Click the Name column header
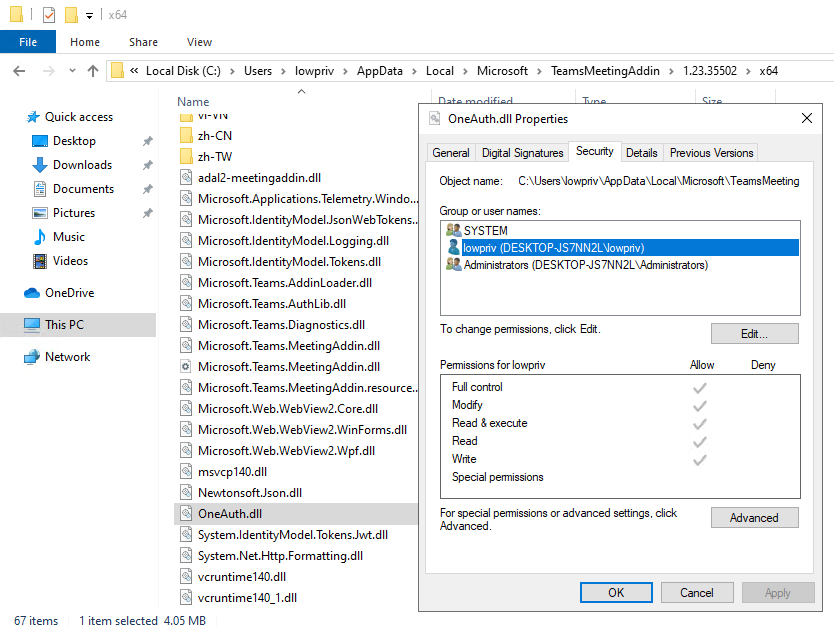The image size is (834, 632). click(x=193, y=102)
